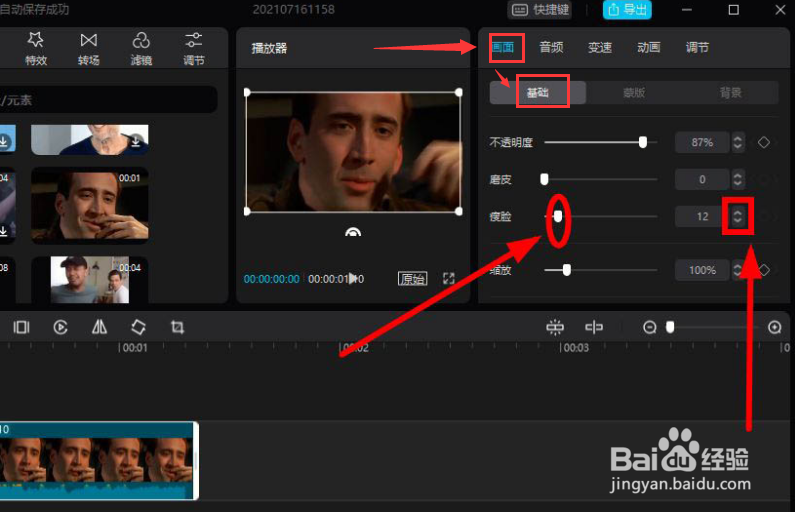This screenshot has width=795, height=512.
Task: Click the 00:01 timeline ruler mark
Action: point(133,348)
